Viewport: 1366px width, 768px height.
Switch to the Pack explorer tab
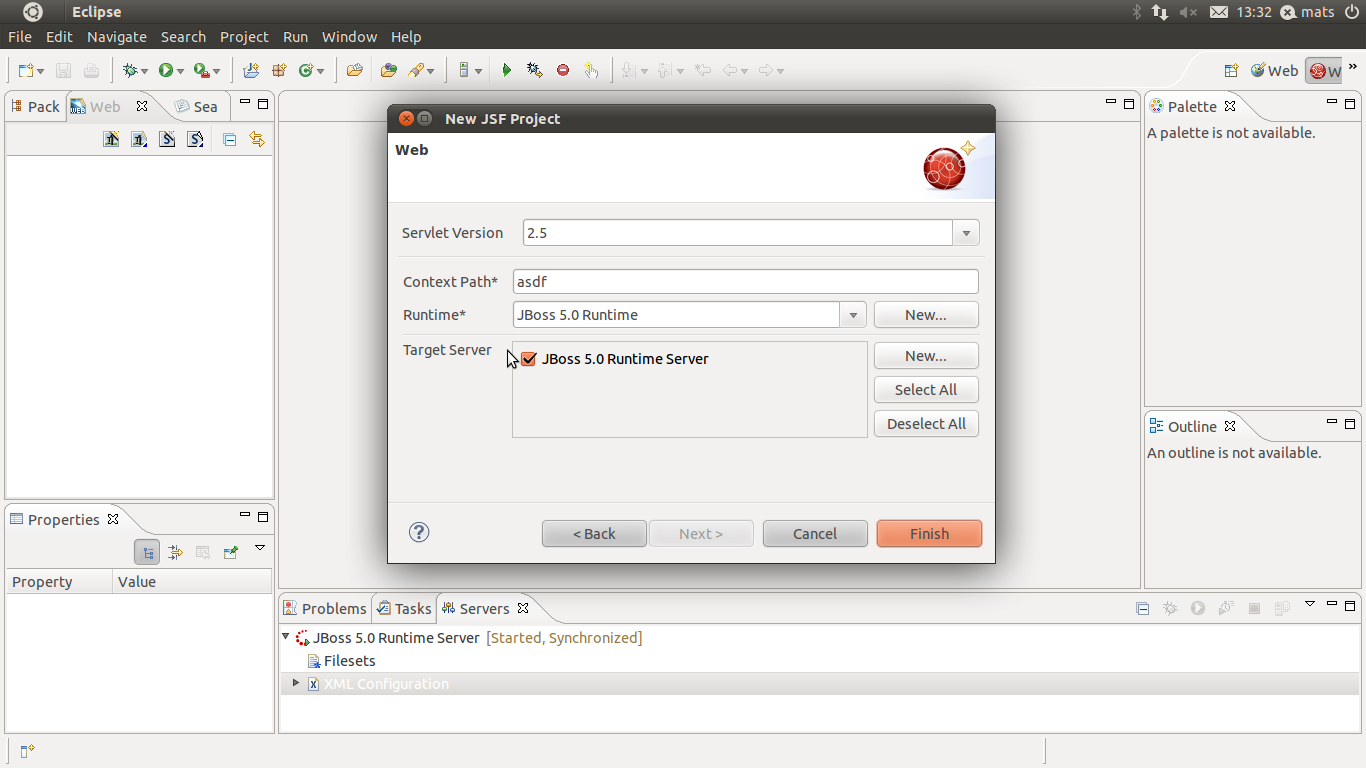tap(35, 106)
